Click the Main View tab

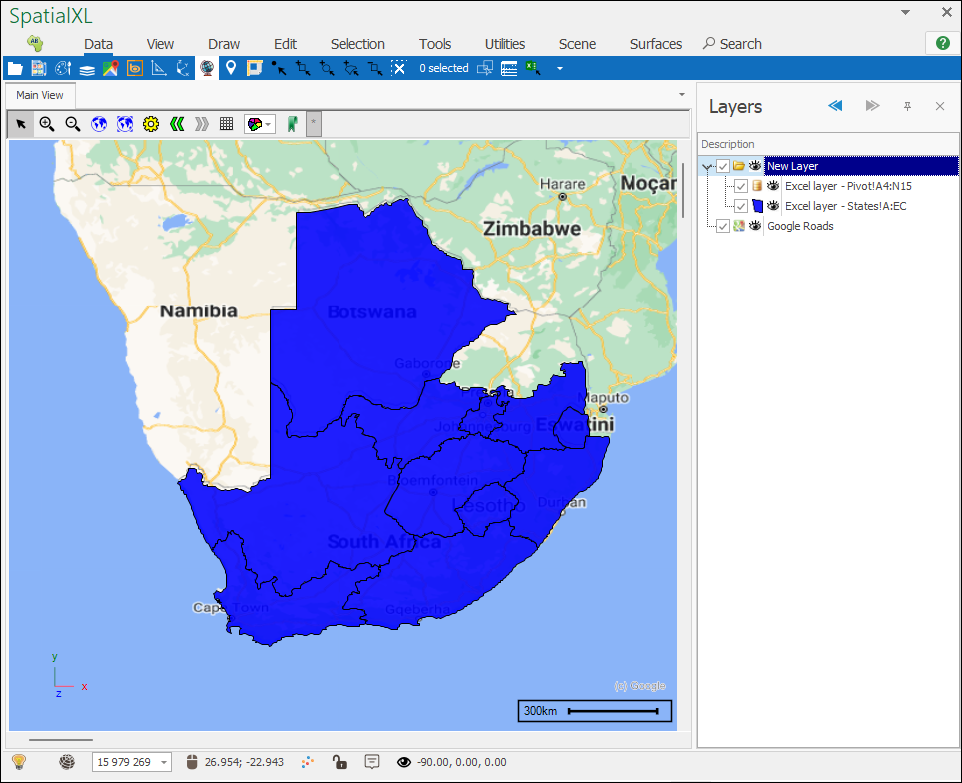(40, 95)
